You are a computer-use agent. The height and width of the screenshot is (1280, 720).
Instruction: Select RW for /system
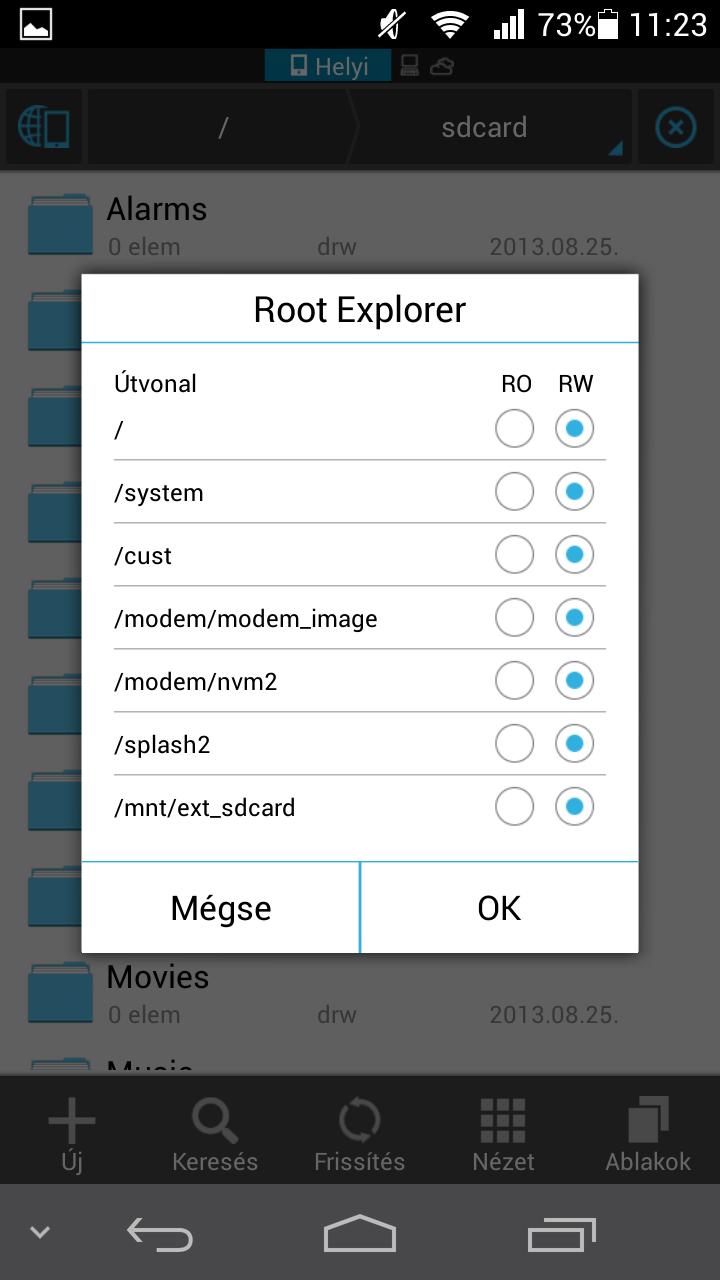coord(574,492)
